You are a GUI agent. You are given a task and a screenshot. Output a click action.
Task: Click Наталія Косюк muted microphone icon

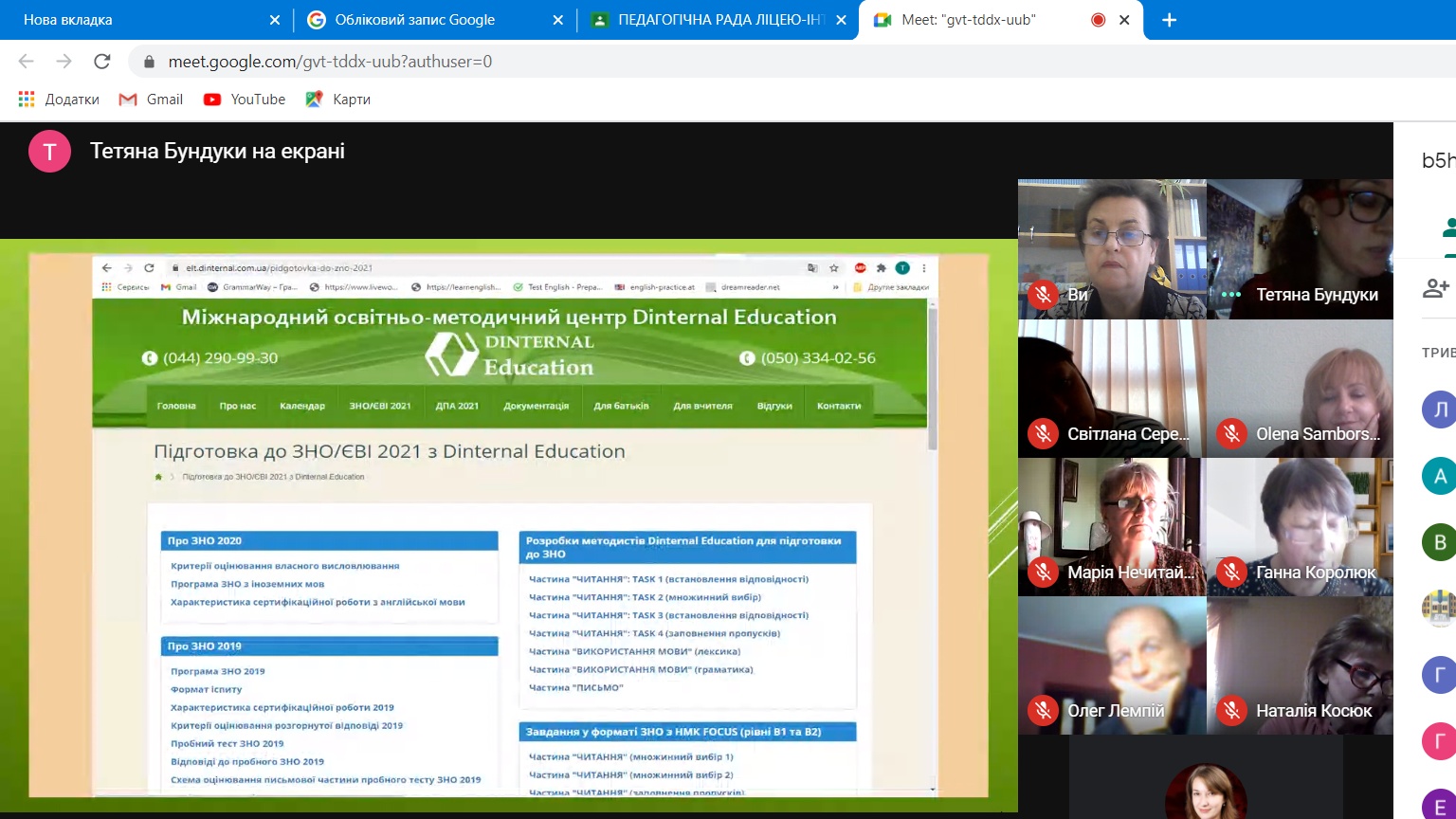pyautogui.click(x=1231, y=711)
